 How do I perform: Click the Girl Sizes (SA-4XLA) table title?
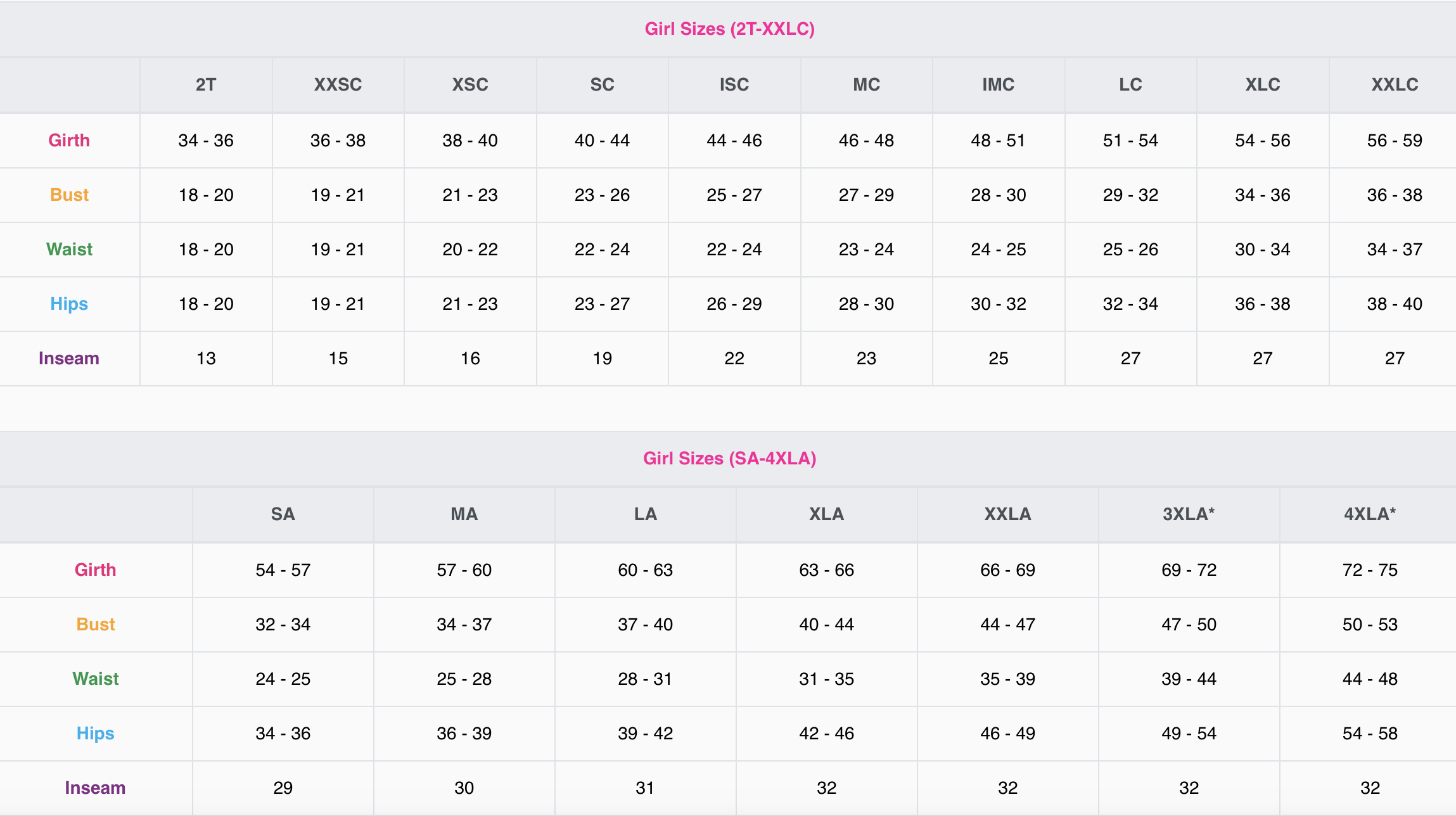(729, 459)
